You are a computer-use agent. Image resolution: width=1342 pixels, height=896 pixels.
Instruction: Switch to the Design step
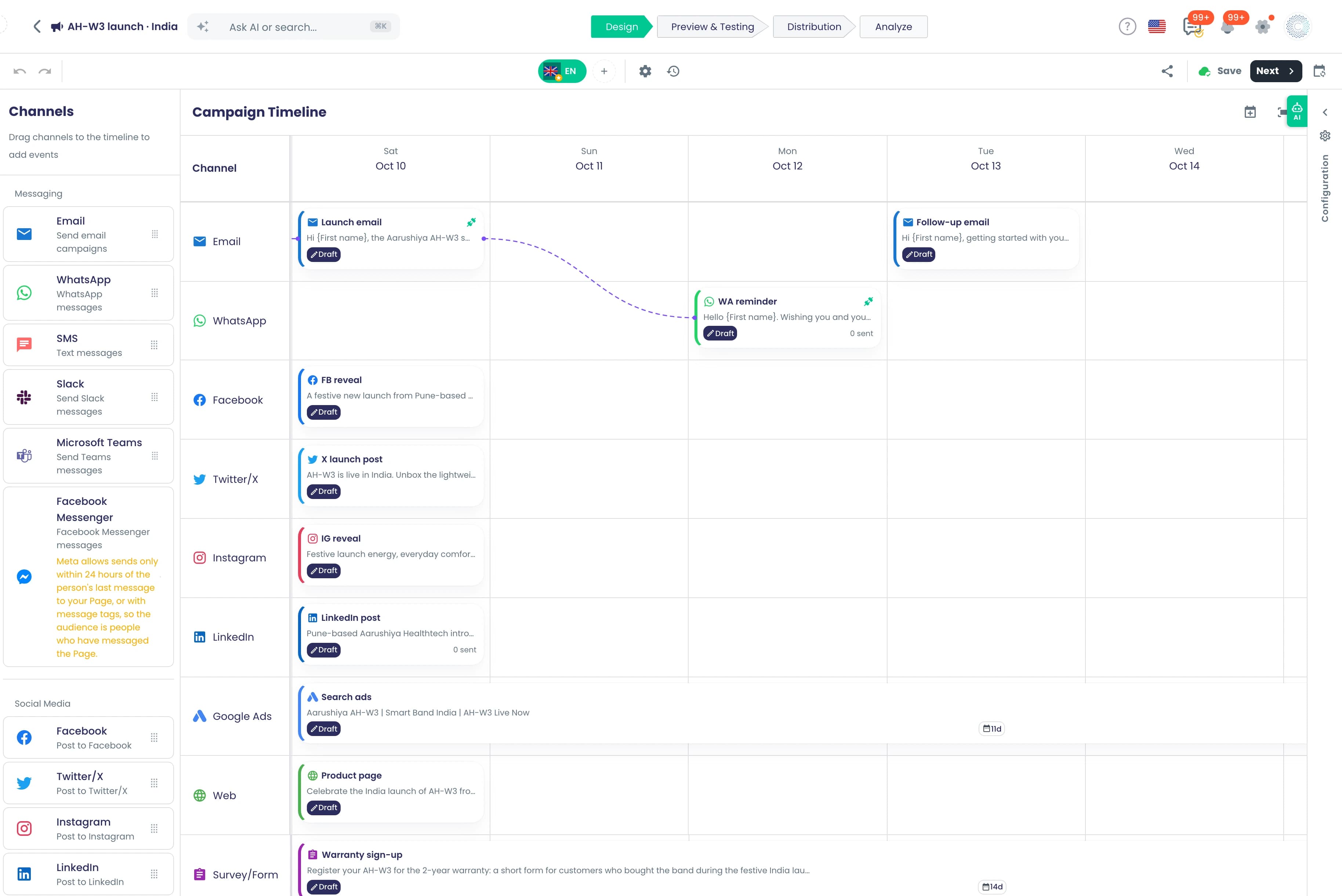[x=621, y=27]
